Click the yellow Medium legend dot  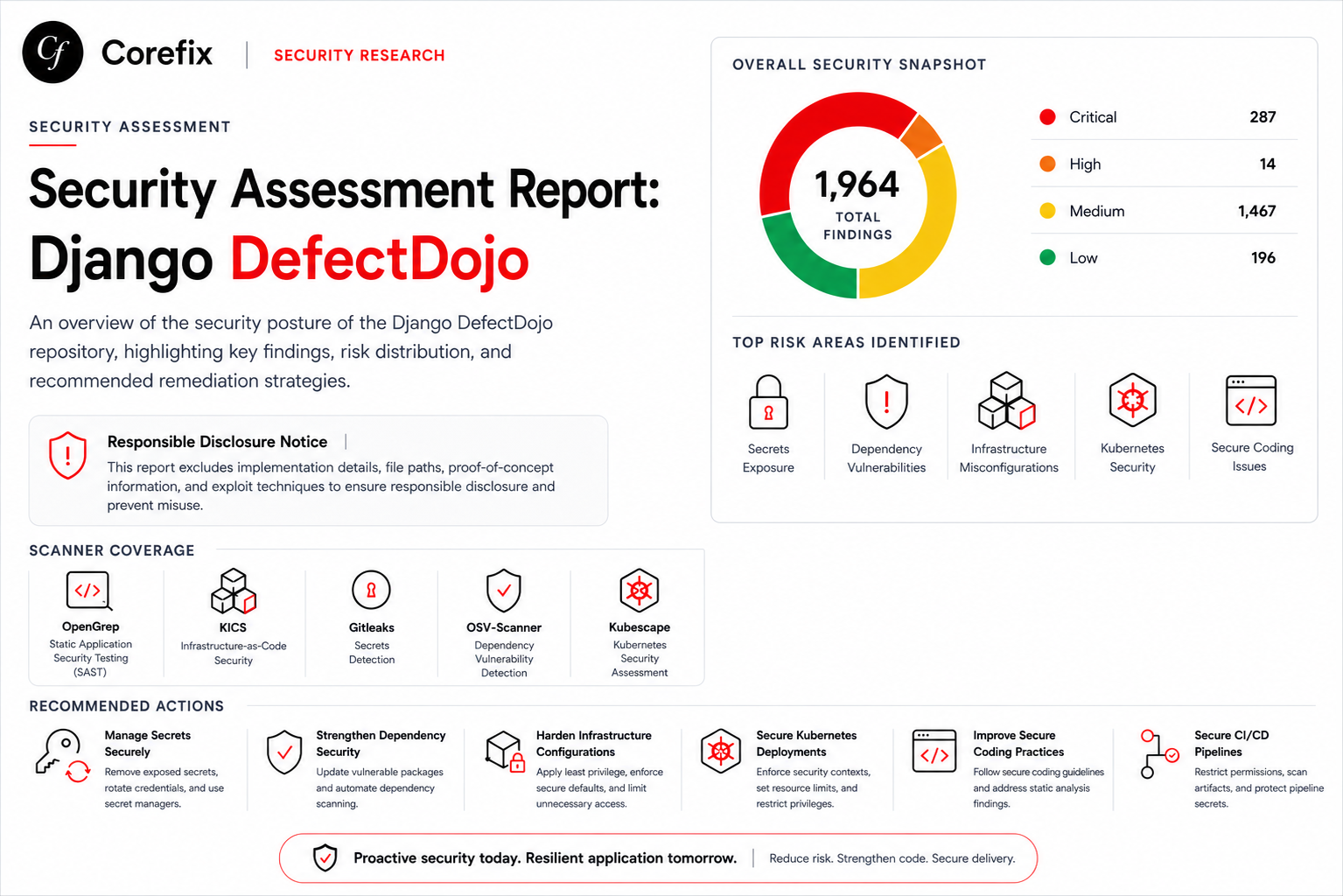click(x=1047, y=211)
